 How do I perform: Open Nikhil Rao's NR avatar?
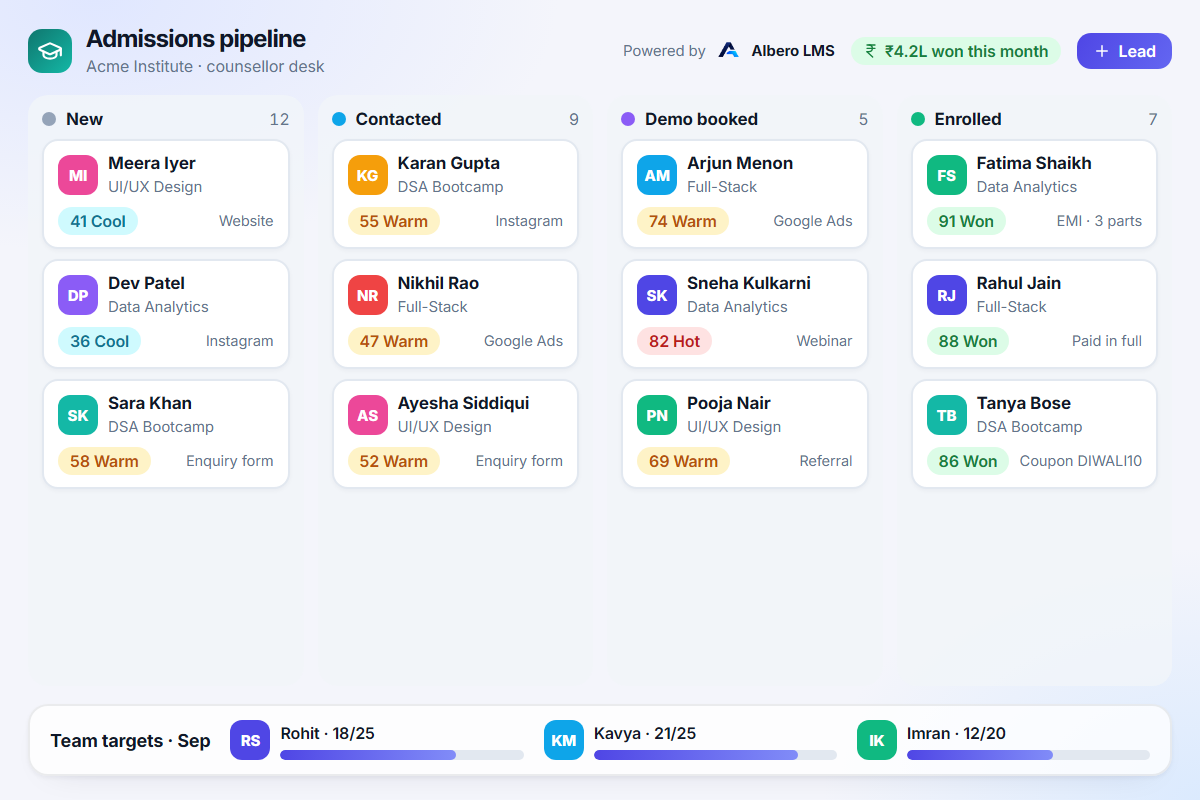368,295
